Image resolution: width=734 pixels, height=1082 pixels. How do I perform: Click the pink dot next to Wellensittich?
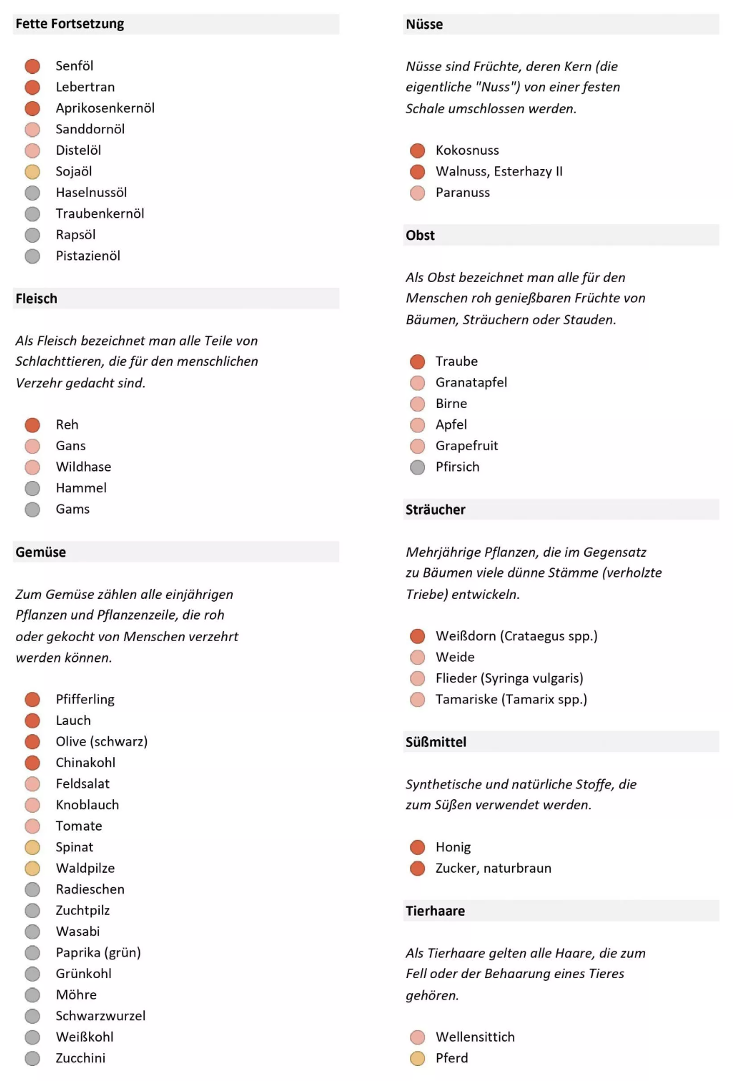tap(417, 1037)
